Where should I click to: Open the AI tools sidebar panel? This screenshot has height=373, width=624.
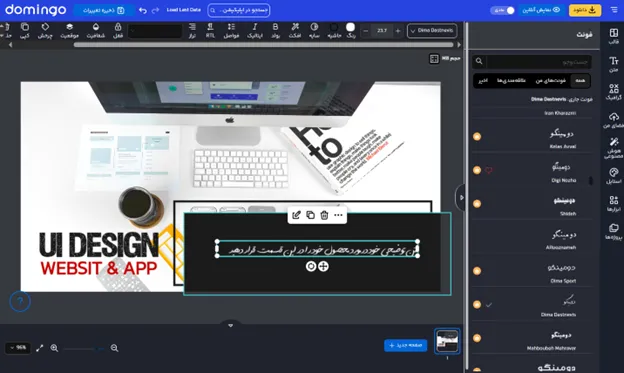(x=613, y=148)
